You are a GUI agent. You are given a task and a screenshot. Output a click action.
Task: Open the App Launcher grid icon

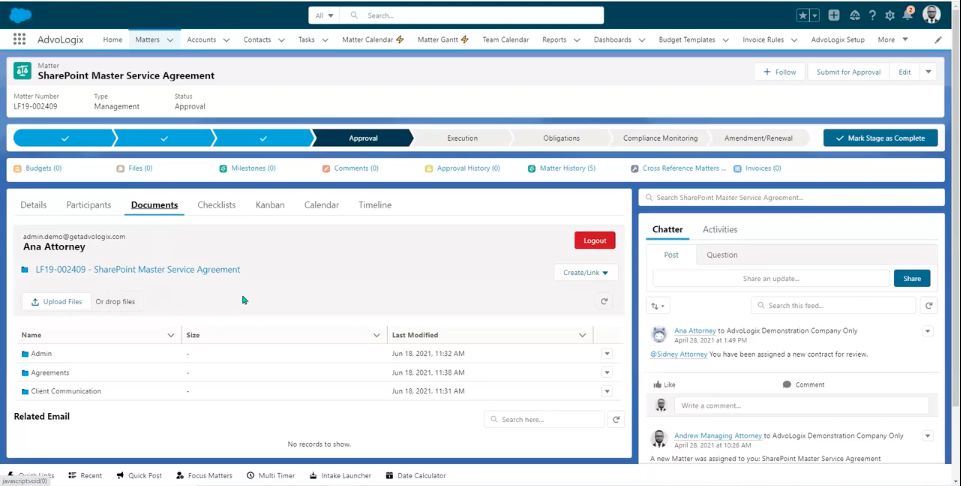pos(19,40)
